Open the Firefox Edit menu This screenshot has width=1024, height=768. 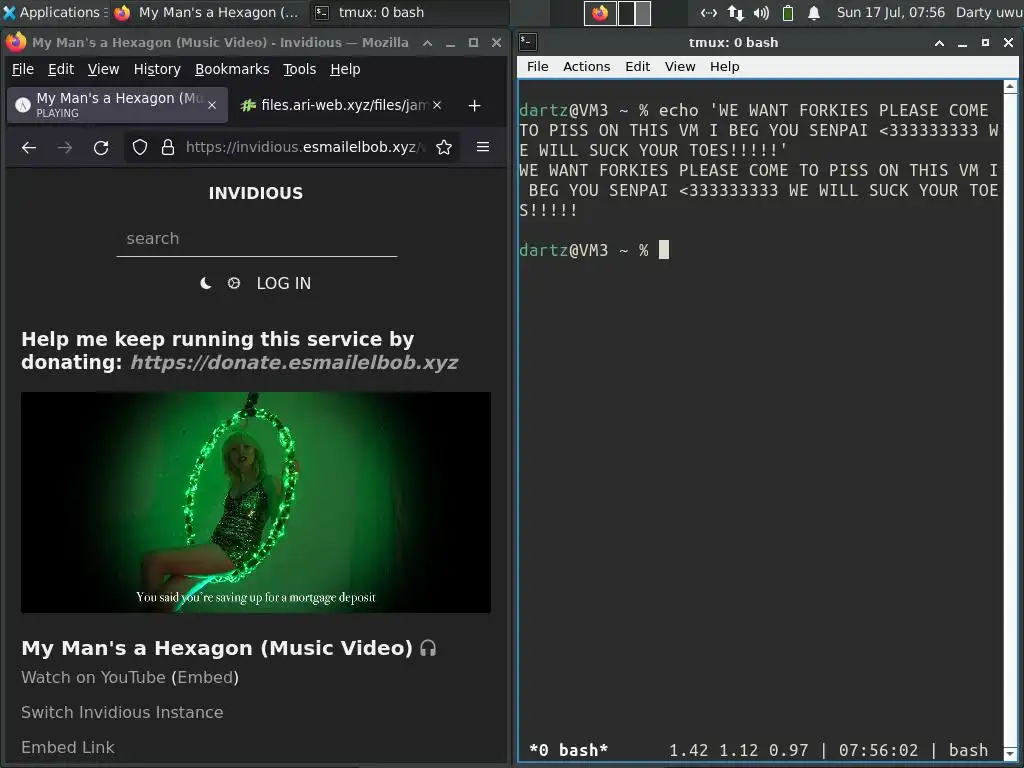point(61,69)
